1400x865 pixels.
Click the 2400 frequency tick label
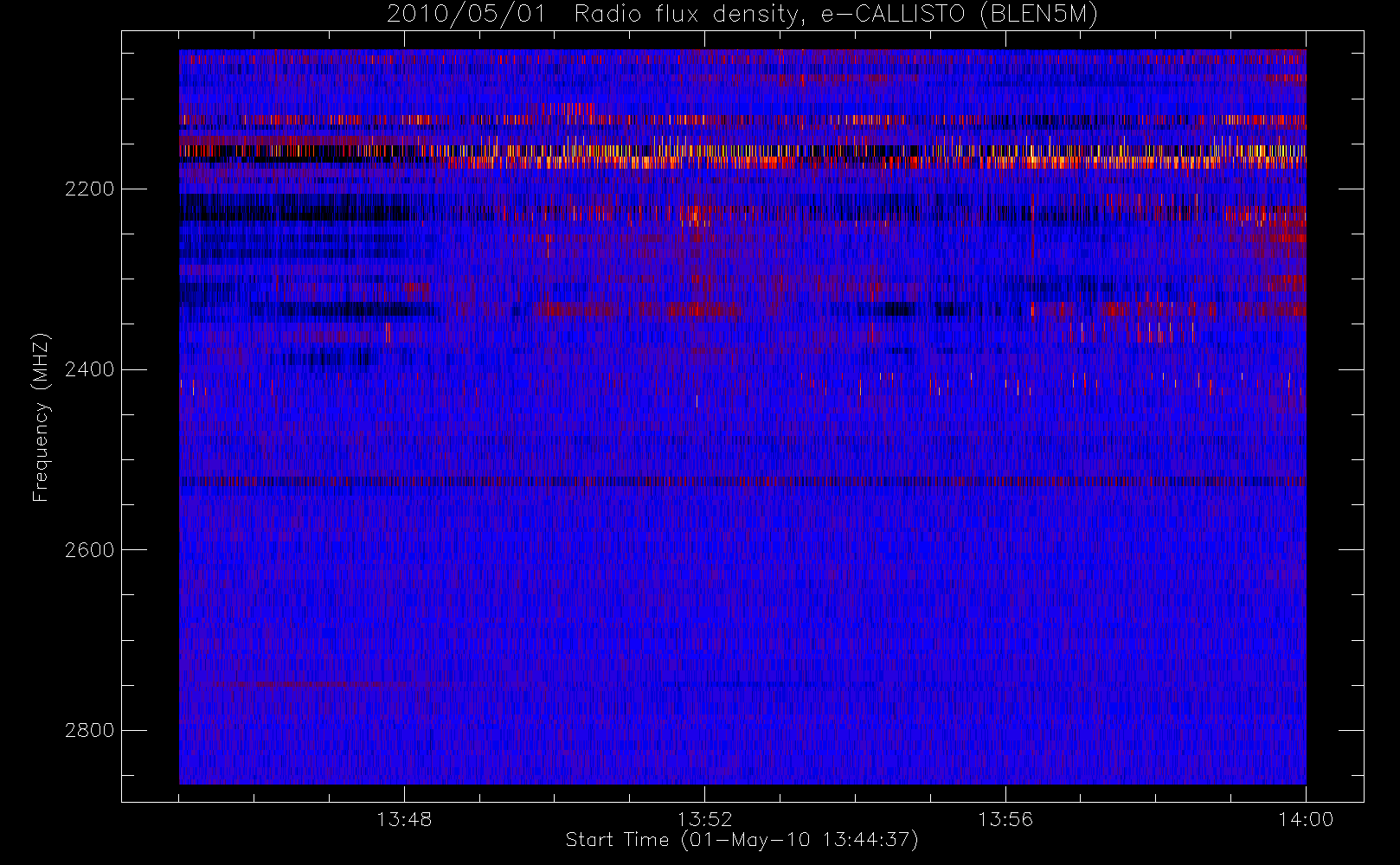(x=89, y=370)
